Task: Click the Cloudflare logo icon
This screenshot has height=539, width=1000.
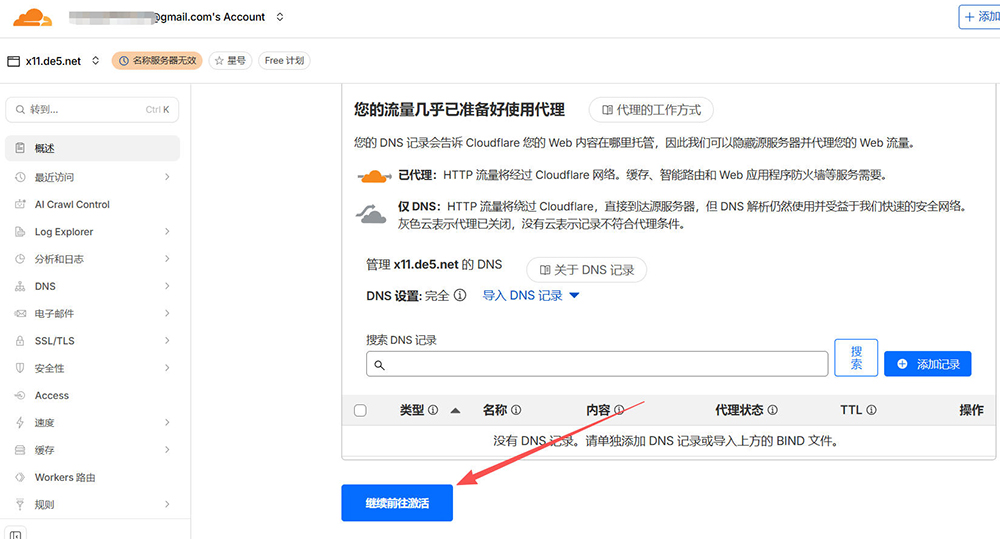Action: coord(32,16)
